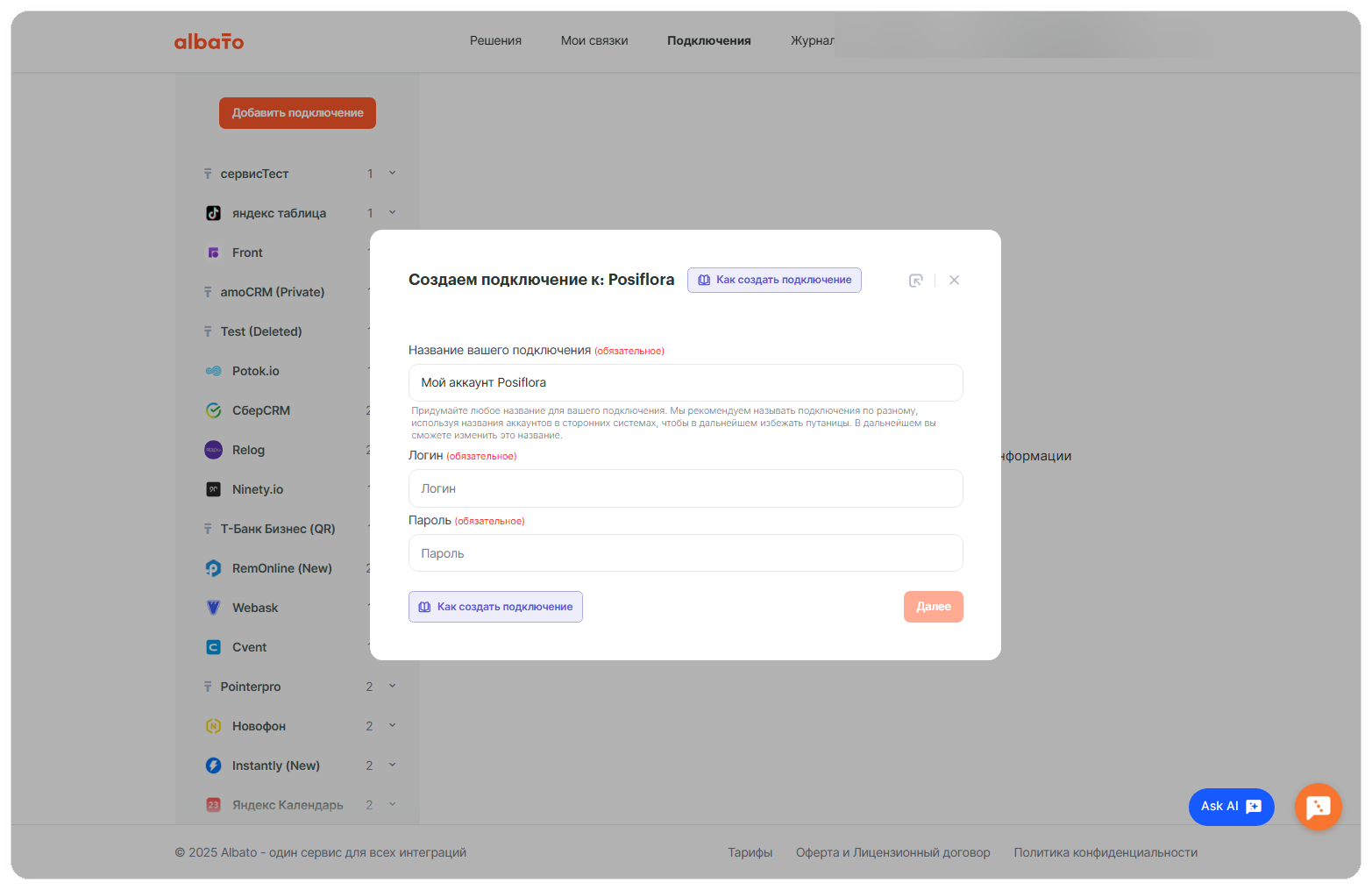Click the TikTok icon beside яндекс таблица
This screenshot has height=890, width=1372.
click(213, 213)
